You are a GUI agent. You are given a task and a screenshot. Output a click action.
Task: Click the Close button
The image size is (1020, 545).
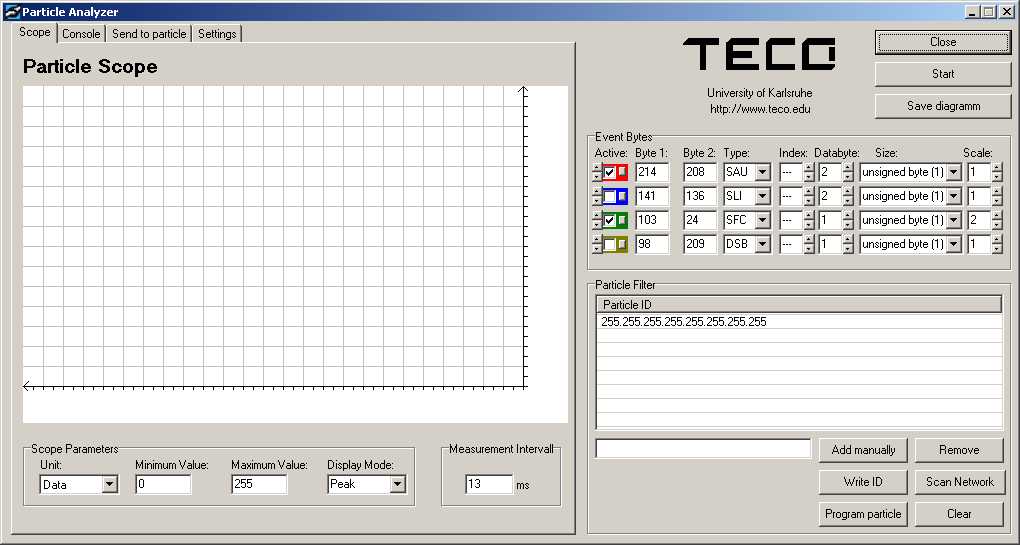[943, 42]
